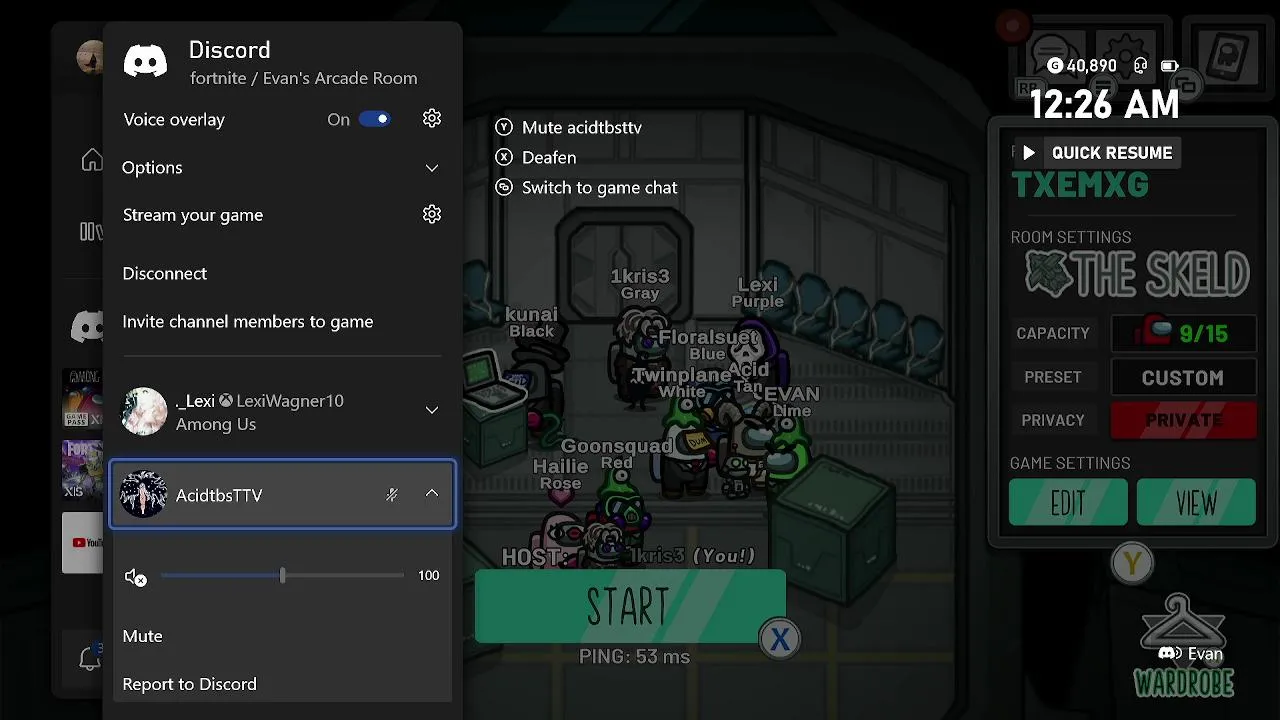Toggle the Voice overlay switch

[375, 119]
